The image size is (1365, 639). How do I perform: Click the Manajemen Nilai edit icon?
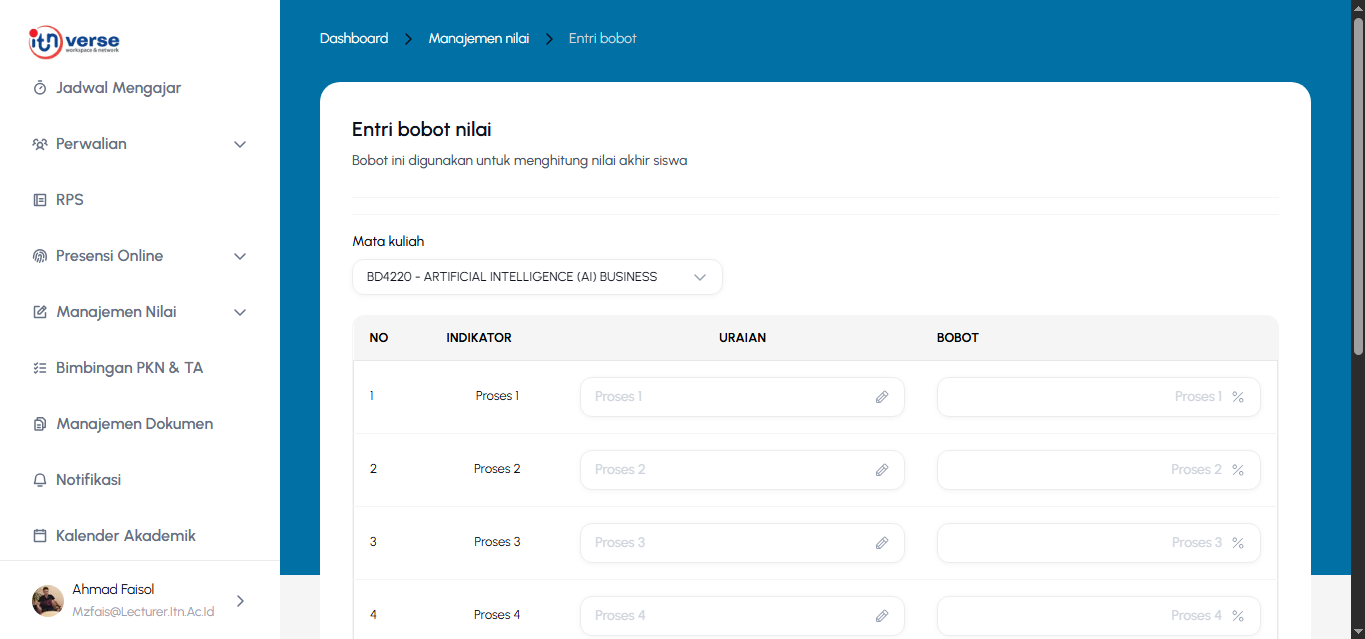tap(40, 312)
